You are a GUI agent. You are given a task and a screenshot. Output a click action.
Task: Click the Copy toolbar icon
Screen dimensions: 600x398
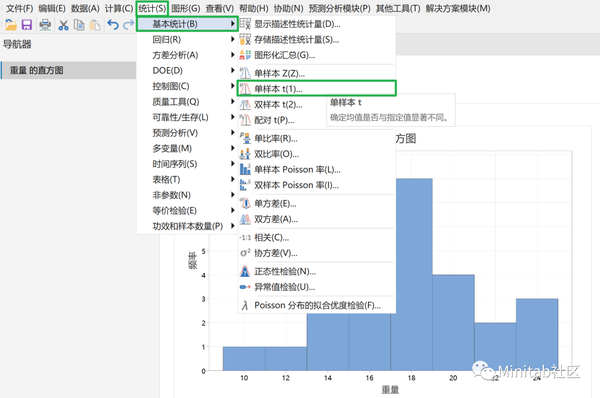[79, 25]
